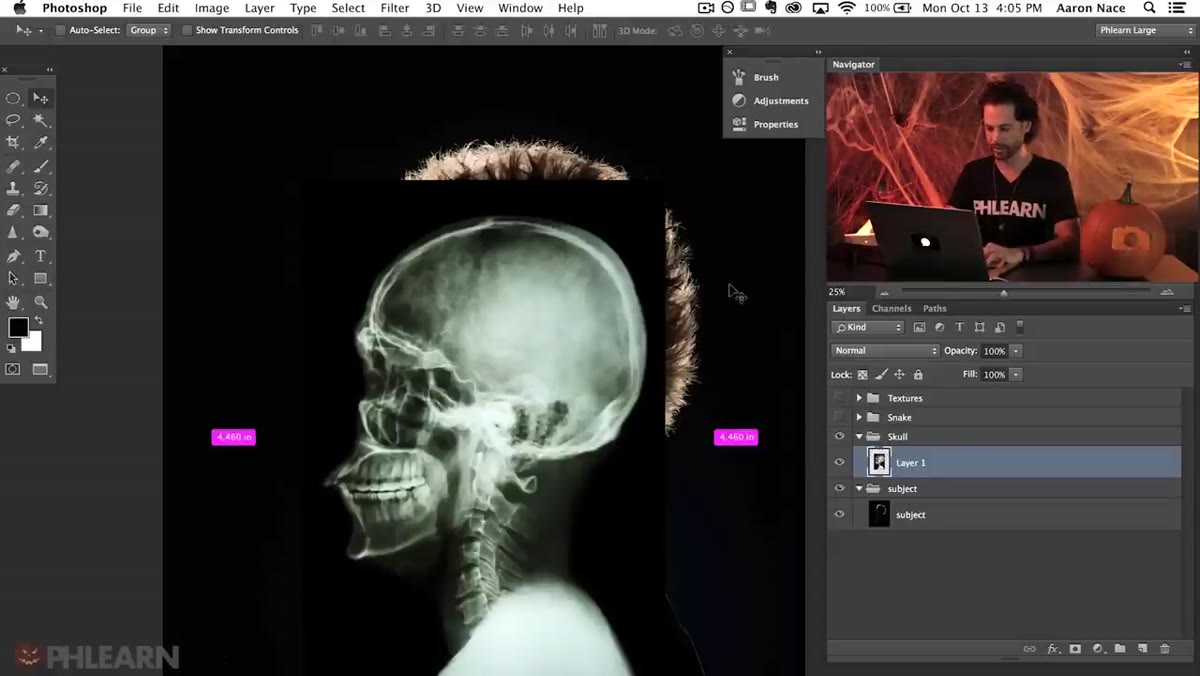This screenshot has width=1200, height=676.
Task: Select the Rectangle shape tool
Action: click(x=41, y=278)
